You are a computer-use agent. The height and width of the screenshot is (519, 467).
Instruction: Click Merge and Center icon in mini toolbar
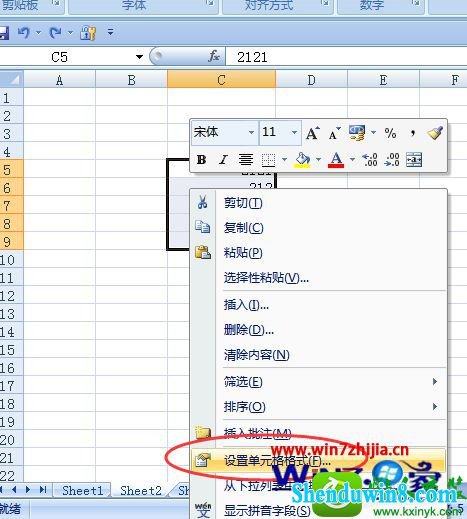point(414,160)
